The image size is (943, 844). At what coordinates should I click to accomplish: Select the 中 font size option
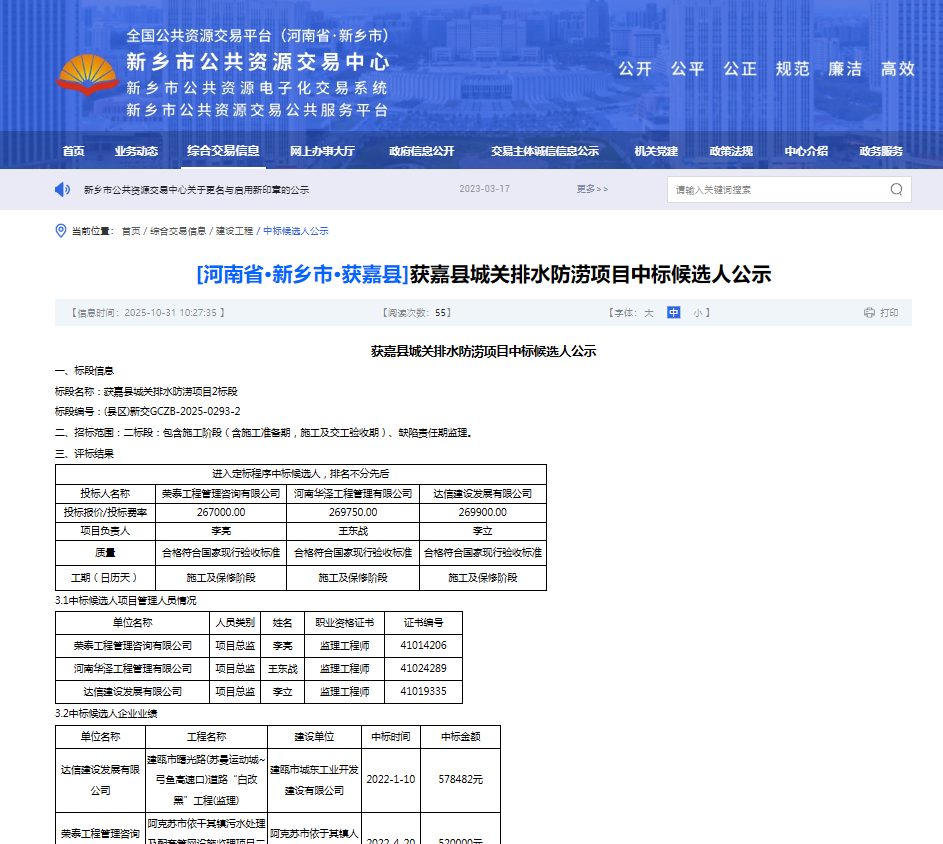tap(674, 313)
